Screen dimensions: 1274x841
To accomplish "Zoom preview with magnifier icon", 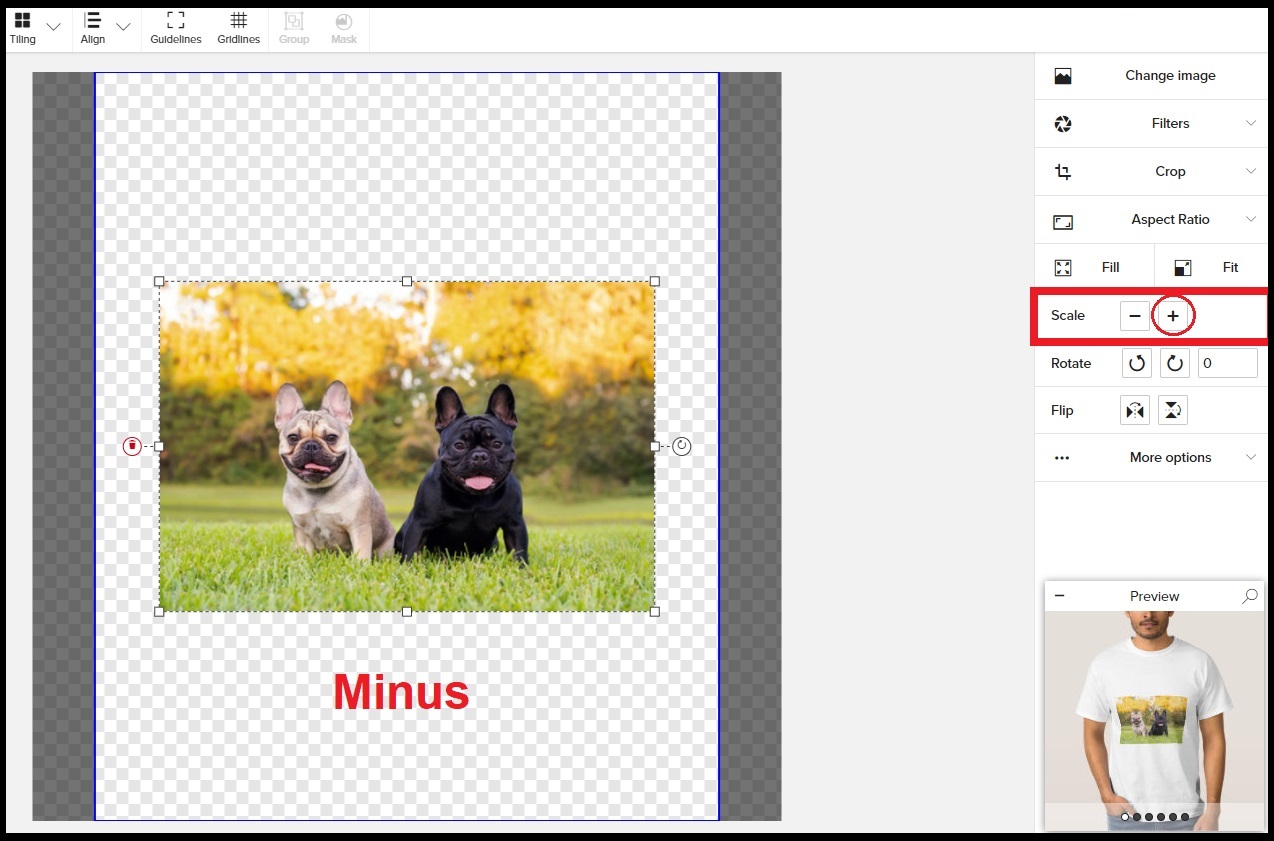I will tap(1250, 596).
